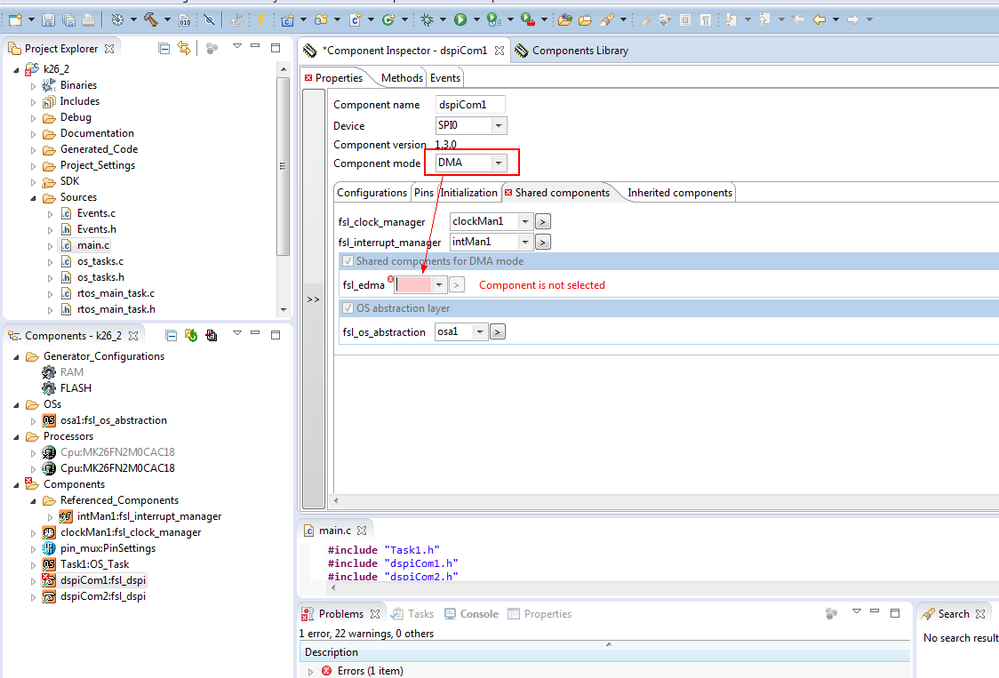The height and width of the screenshot is (678, 999).
Task: Open the Inherited components tab
Action: (x=680, y=192)
